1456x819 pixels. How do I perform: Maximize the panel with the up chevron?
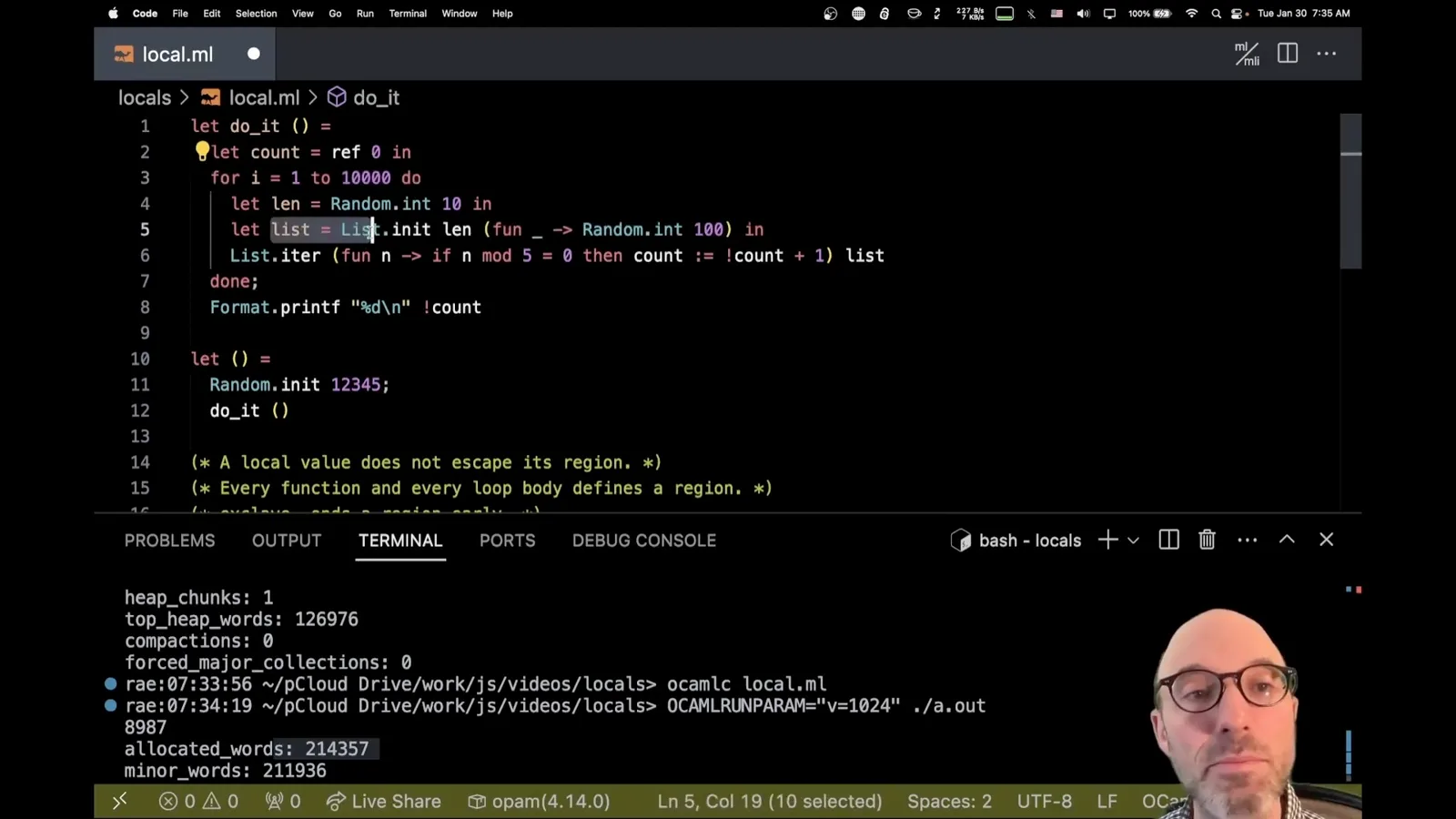1287,539
